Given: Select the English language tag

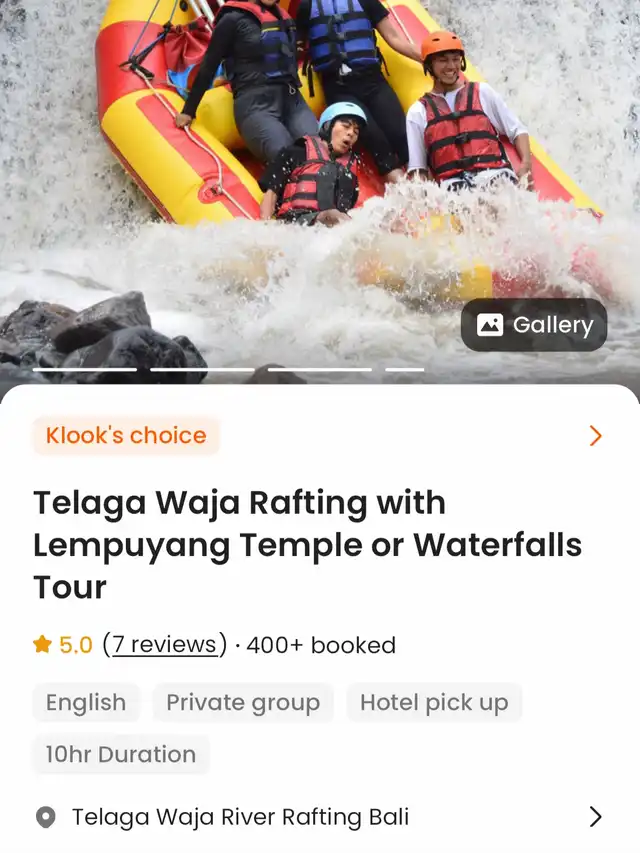Looking at the screenshot, I should [86, 702].
